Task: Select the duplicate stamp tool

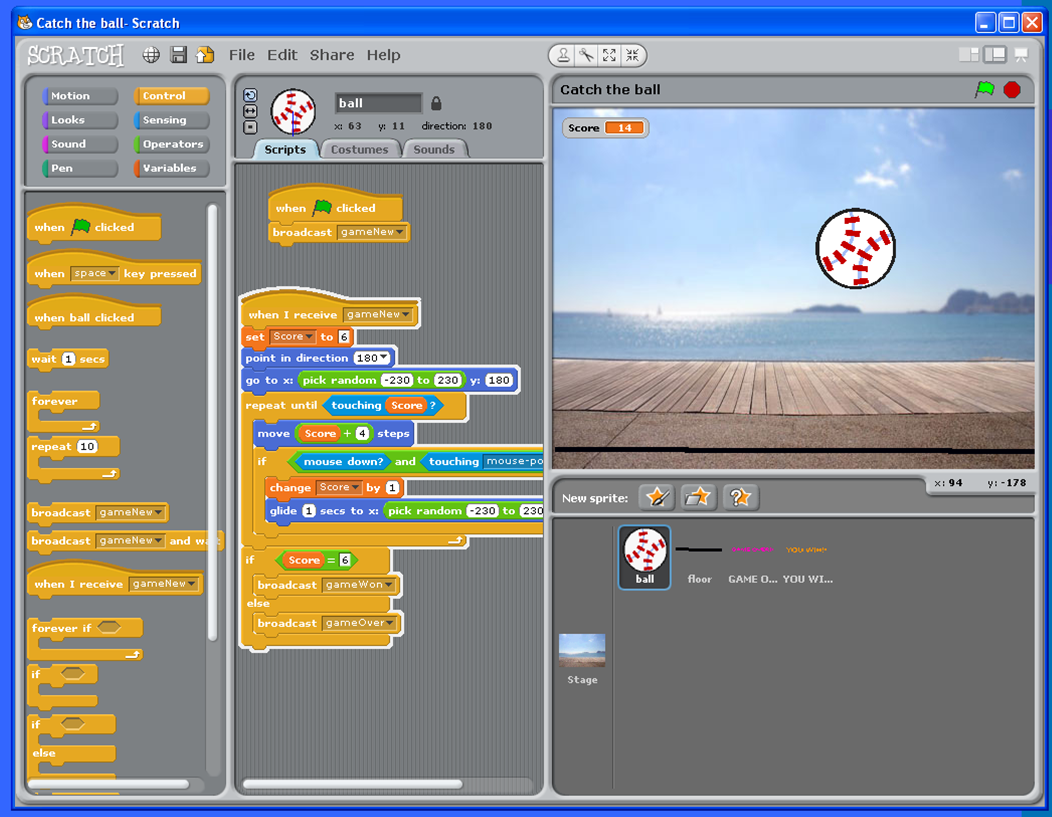Action: click(563, 56)
